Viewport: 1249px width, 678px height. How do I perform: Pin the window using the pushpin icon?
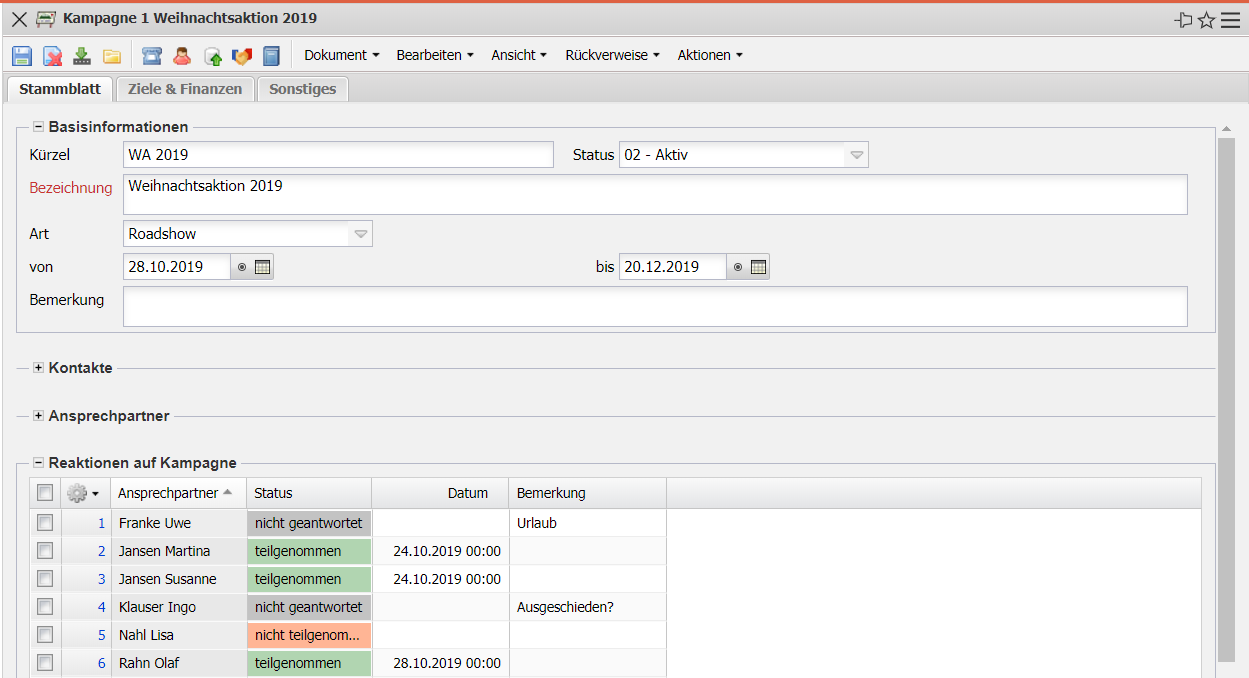1183,20
